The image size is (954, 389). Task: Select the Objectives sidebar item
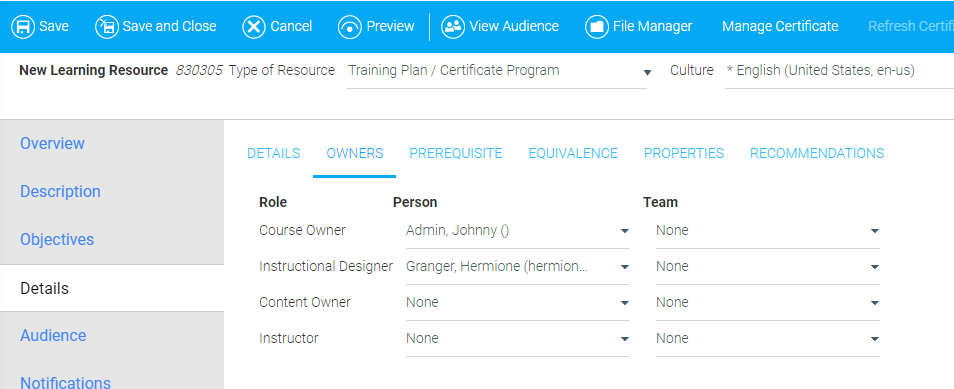[57, 239]
